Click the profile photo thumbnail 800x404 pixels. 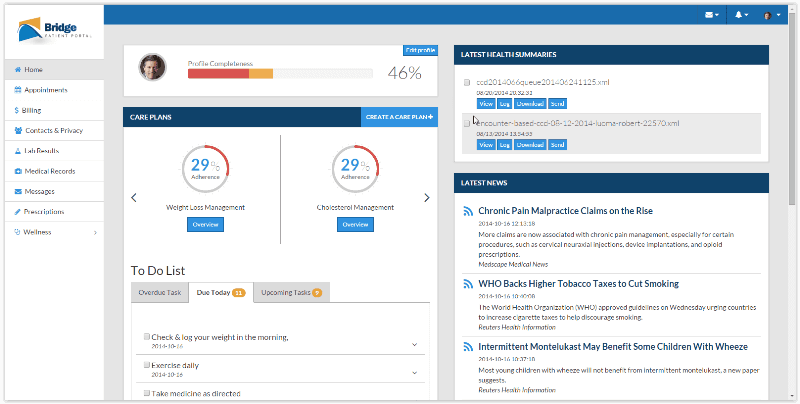coord(153,67)
